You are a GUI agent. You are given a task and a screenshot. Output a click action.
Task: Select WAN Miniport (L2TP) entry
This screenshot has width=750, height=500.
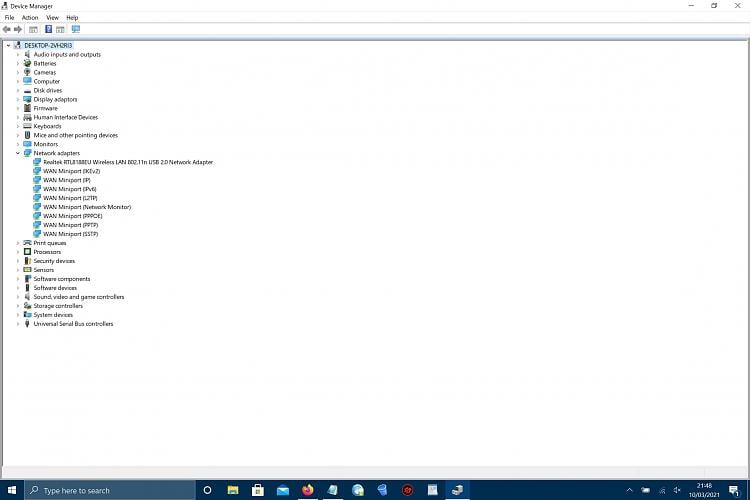click(70, 198)
